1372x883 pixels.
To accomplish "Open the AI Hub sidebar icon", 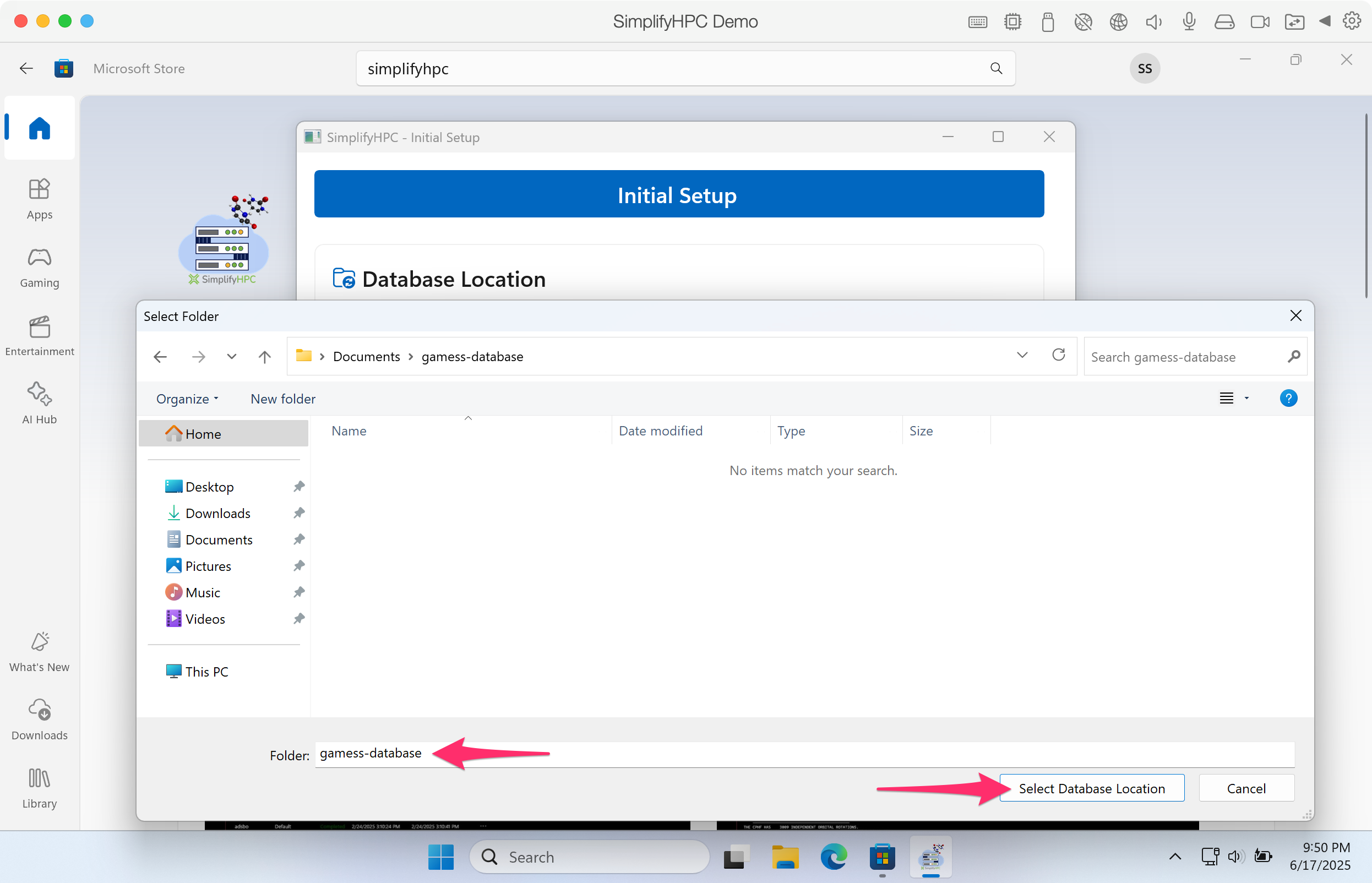I will coord(39,402).
